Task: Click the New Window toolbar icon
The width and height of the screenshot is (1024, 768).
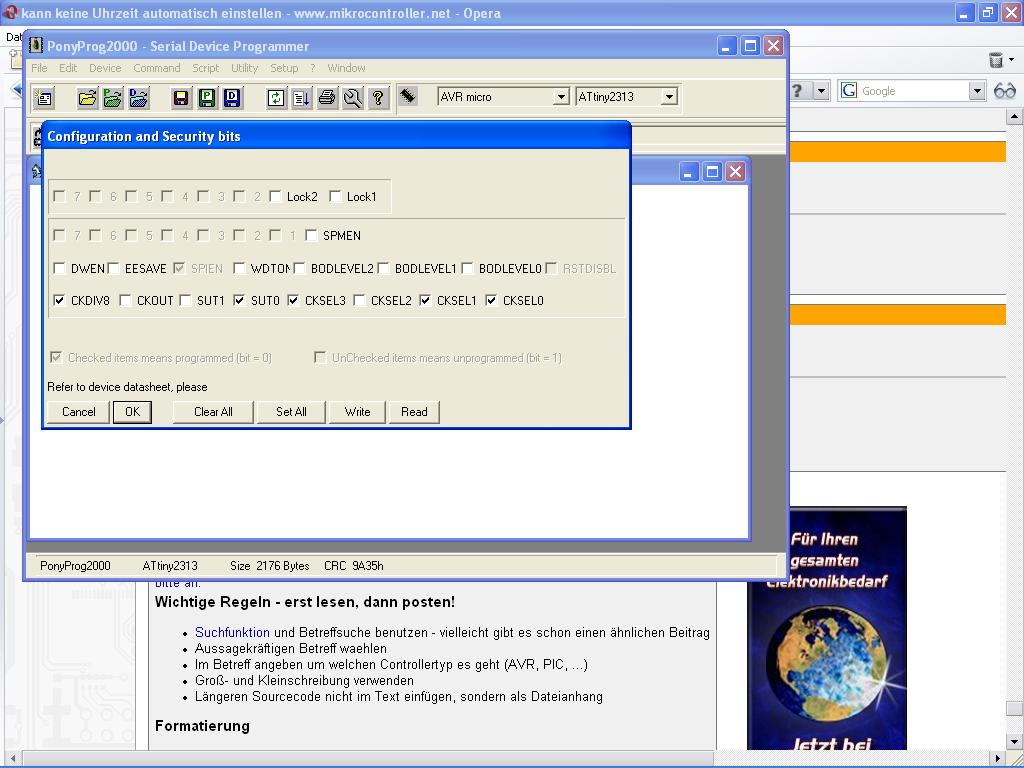Action: [x=44, y=98]
